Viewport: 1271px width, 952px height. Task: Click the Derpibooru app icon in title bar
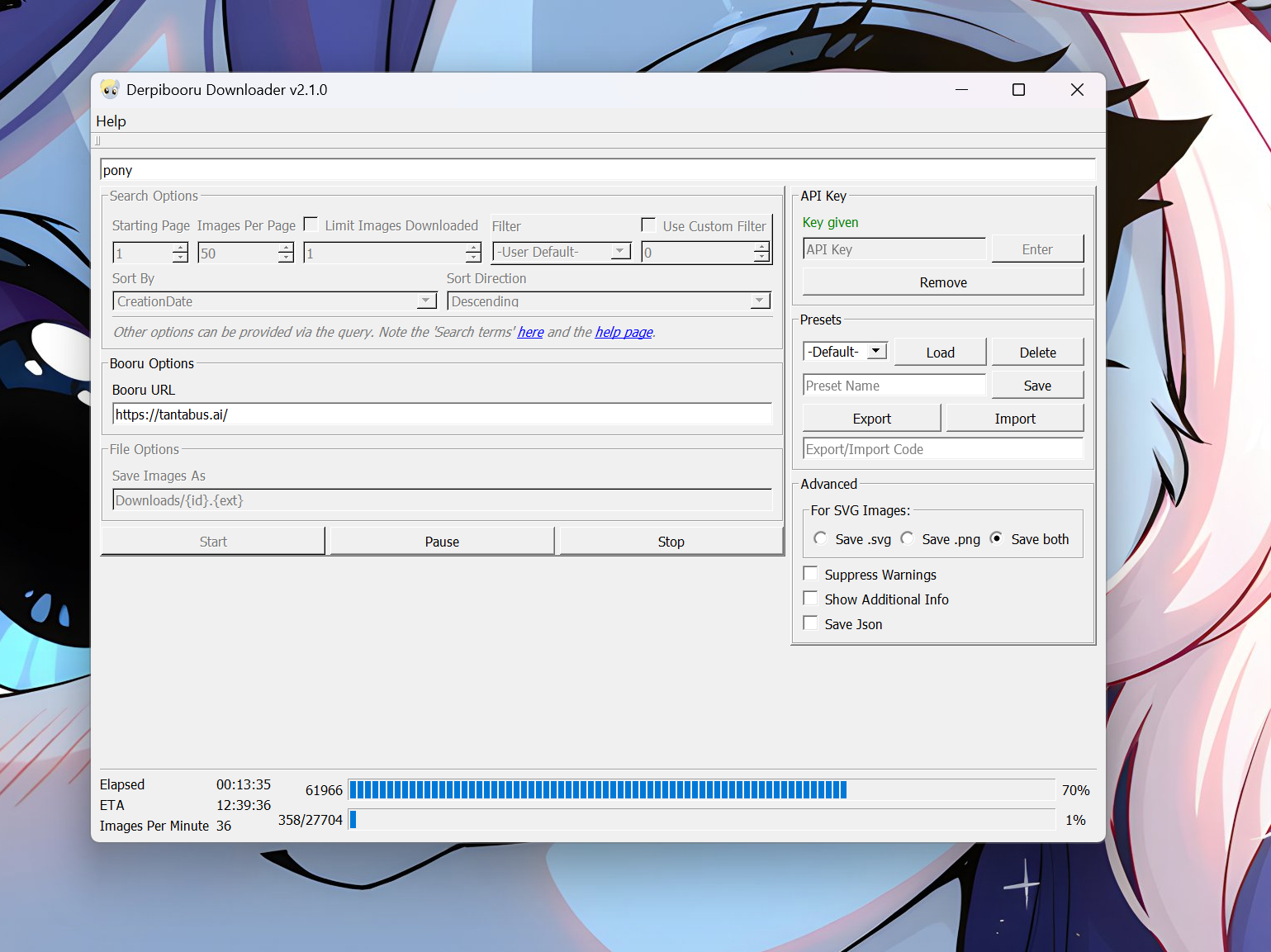click(x=110, y=89)
